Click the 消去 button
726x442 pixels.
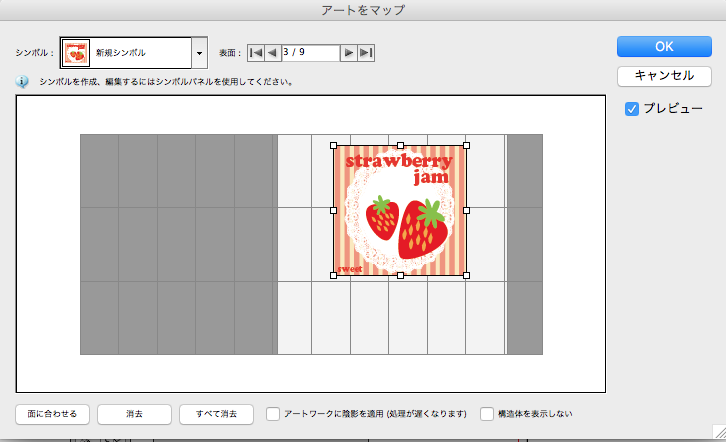134,414
